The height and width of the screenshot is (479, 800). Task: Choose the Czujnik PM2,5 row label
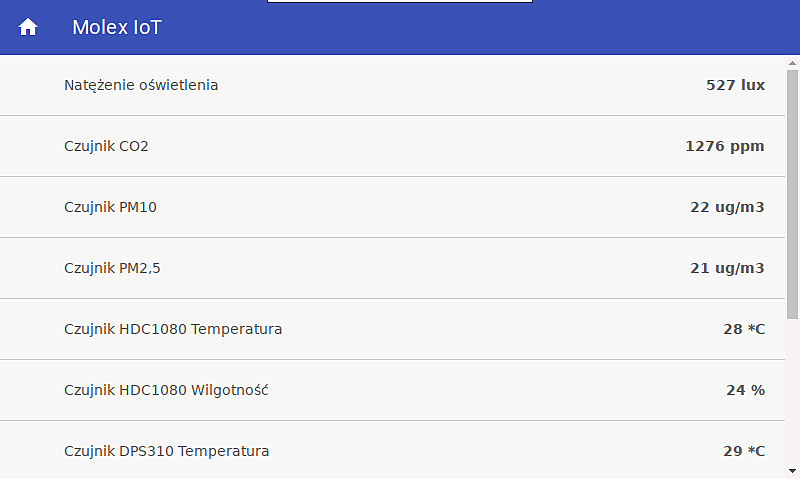click(112, 268)
